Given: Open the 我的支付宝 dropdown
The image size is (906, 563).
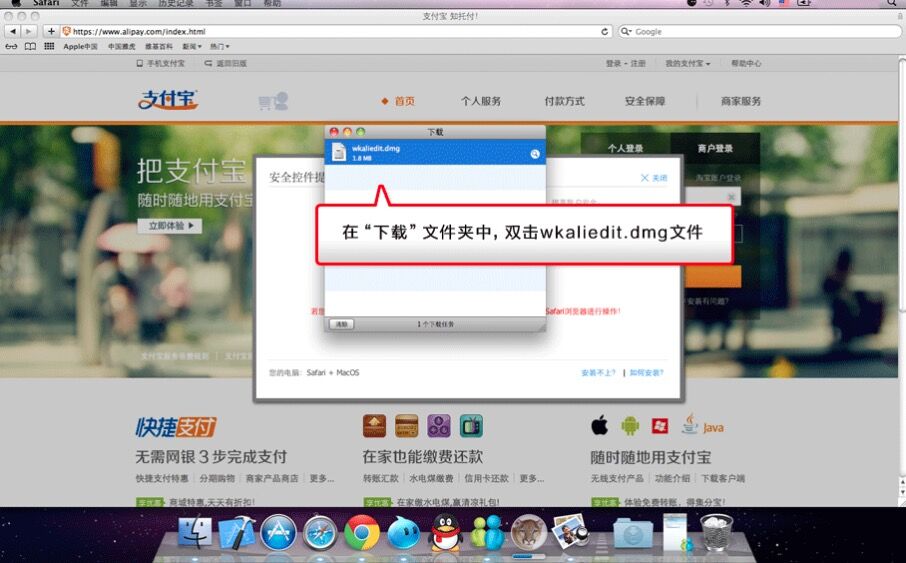Looking at the screenshot, I should [x=688, y=64].
